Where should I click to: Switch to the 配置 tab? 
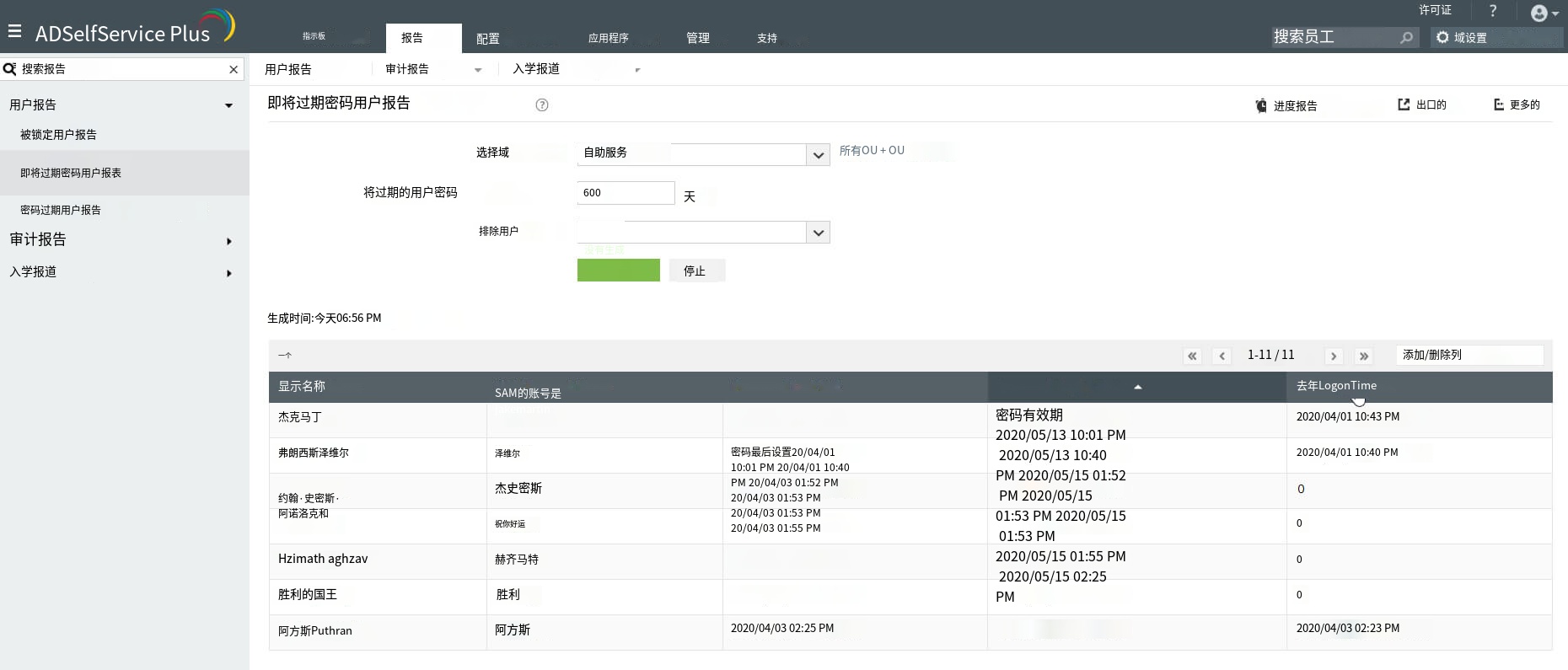[x=487, y=39]
